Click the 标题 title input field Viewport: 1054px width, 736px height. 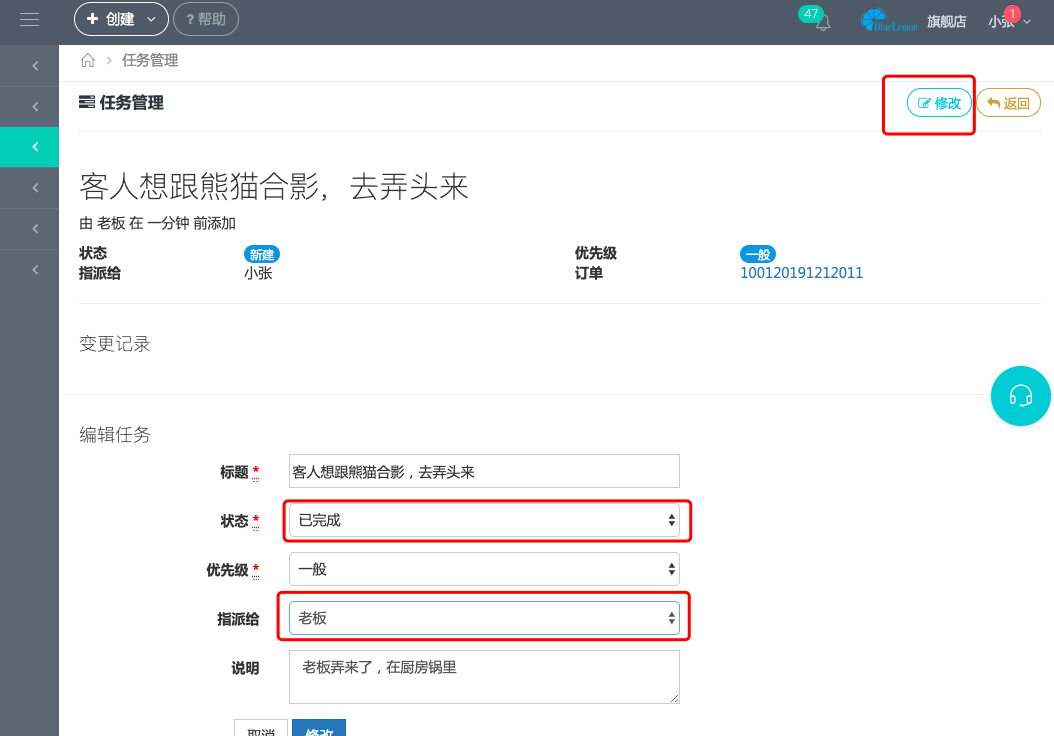pos(484,471)
